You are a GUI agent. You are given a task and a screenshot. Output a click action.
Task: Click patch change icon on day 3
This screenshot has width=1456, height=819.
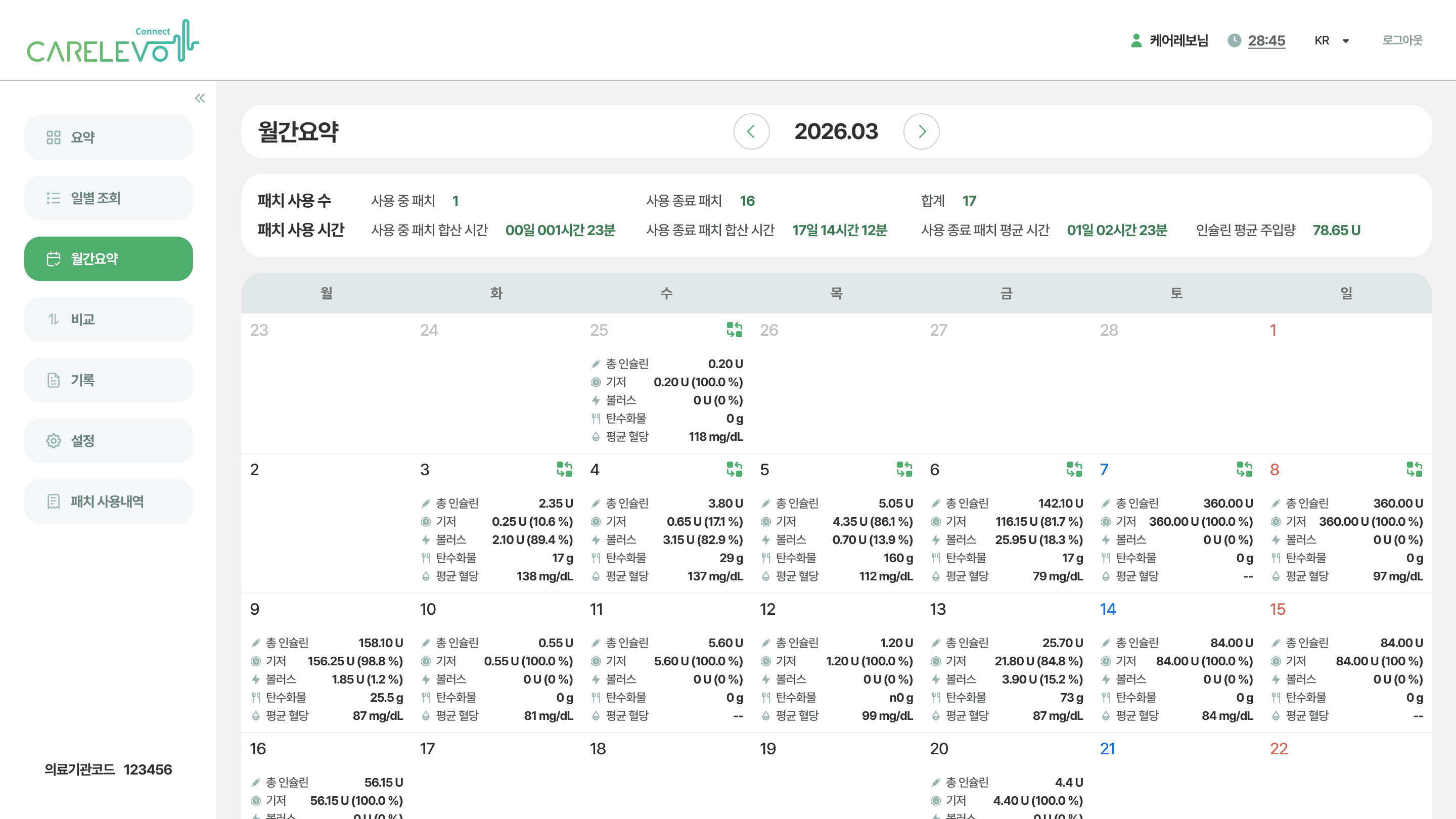pyautogui.click(x=564, y=469)
